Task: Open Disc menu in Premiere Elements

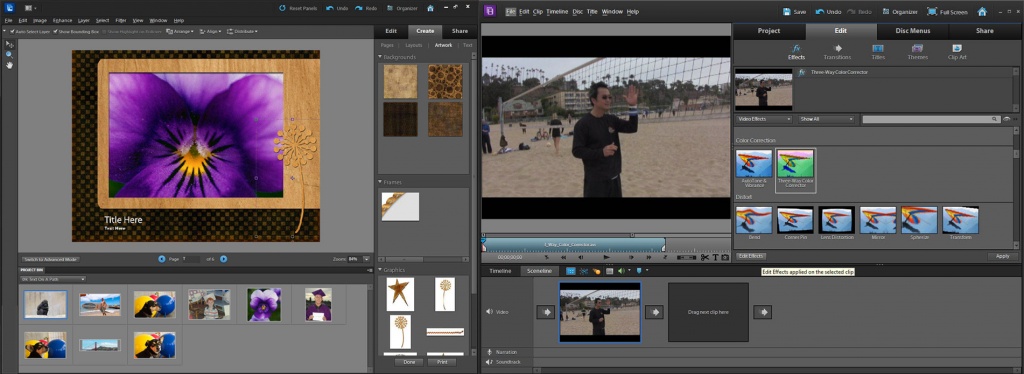Action: [x=577, y=12]
